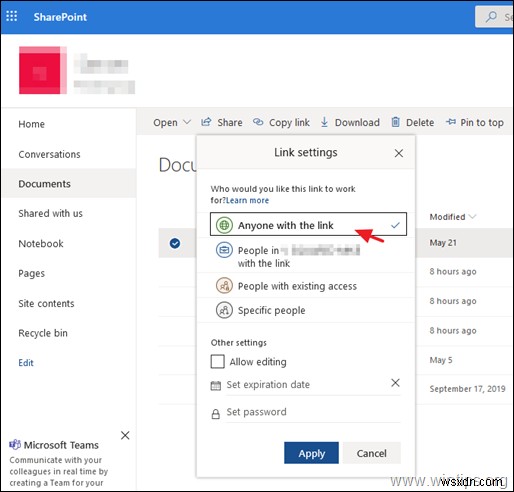Viewport: 514px width, 492px height.
Task: Click the search magnifier icon
Action: [491, 17]
